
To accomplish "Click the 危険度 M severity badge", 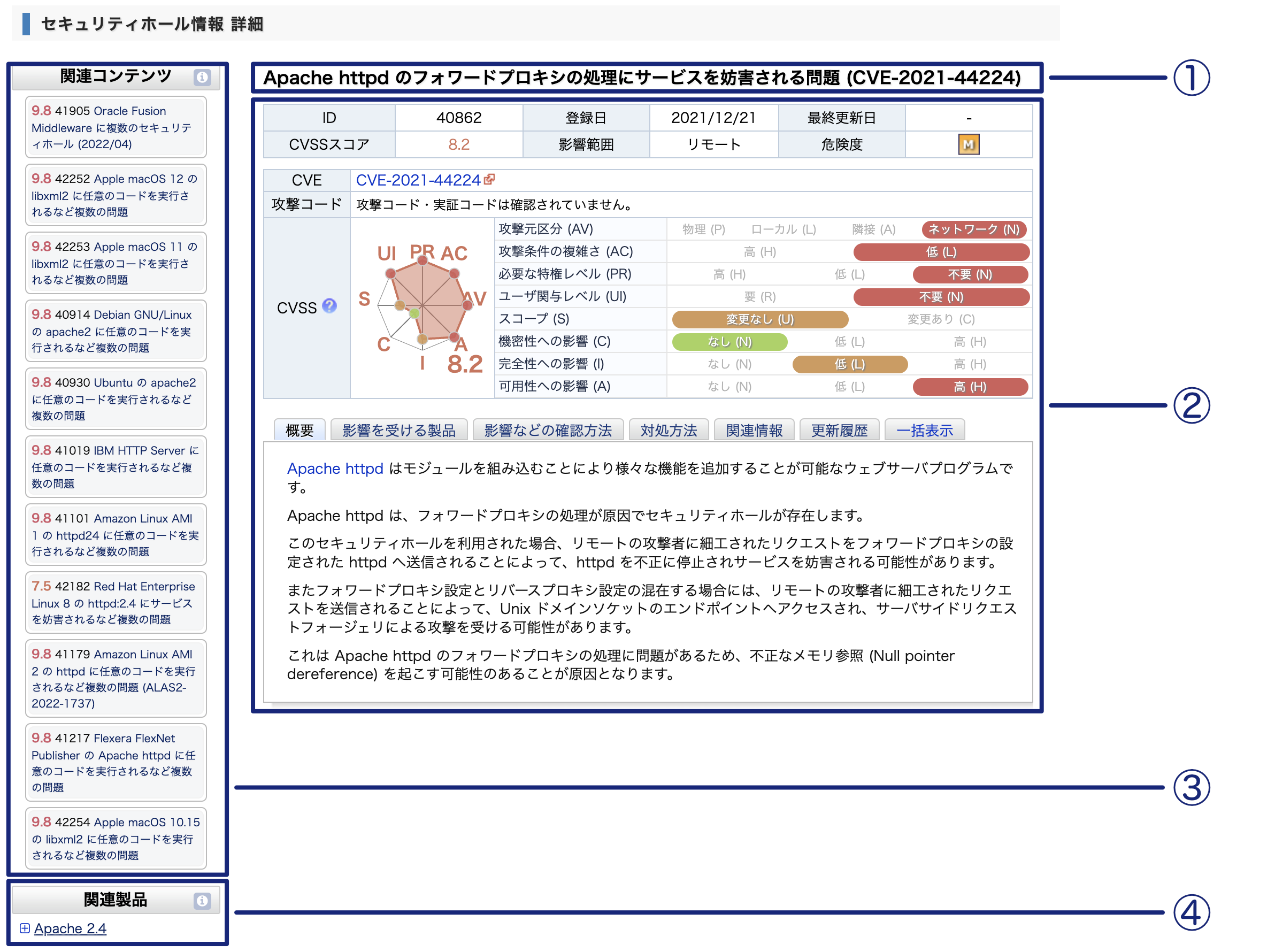I will click(x=969, y=144).
